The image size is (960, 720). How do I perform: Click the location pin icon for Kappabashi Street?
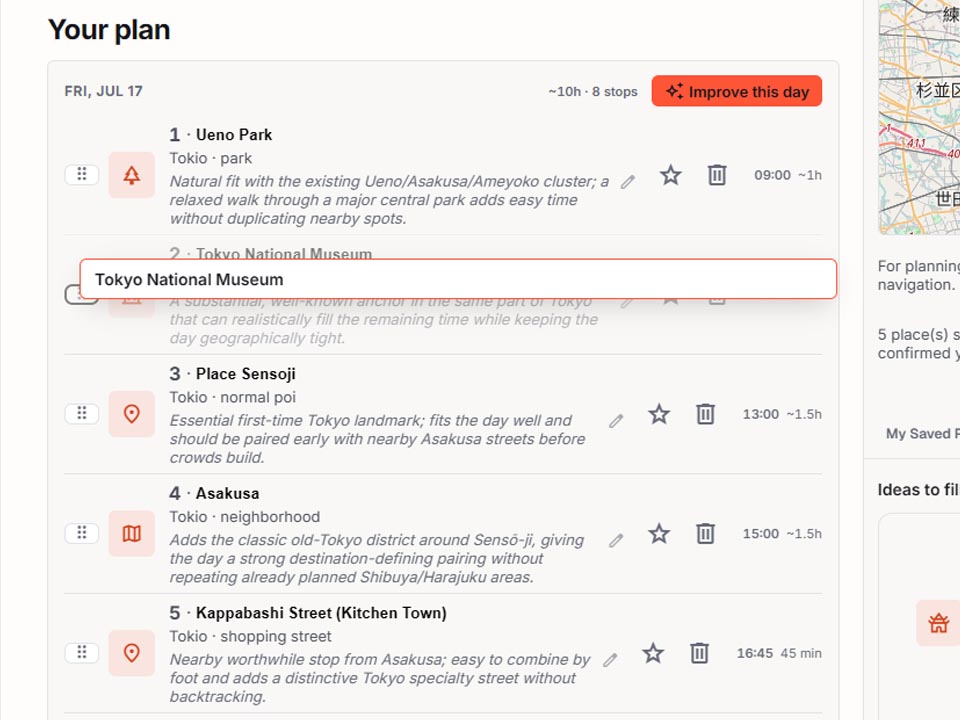[x=132, y=653]
